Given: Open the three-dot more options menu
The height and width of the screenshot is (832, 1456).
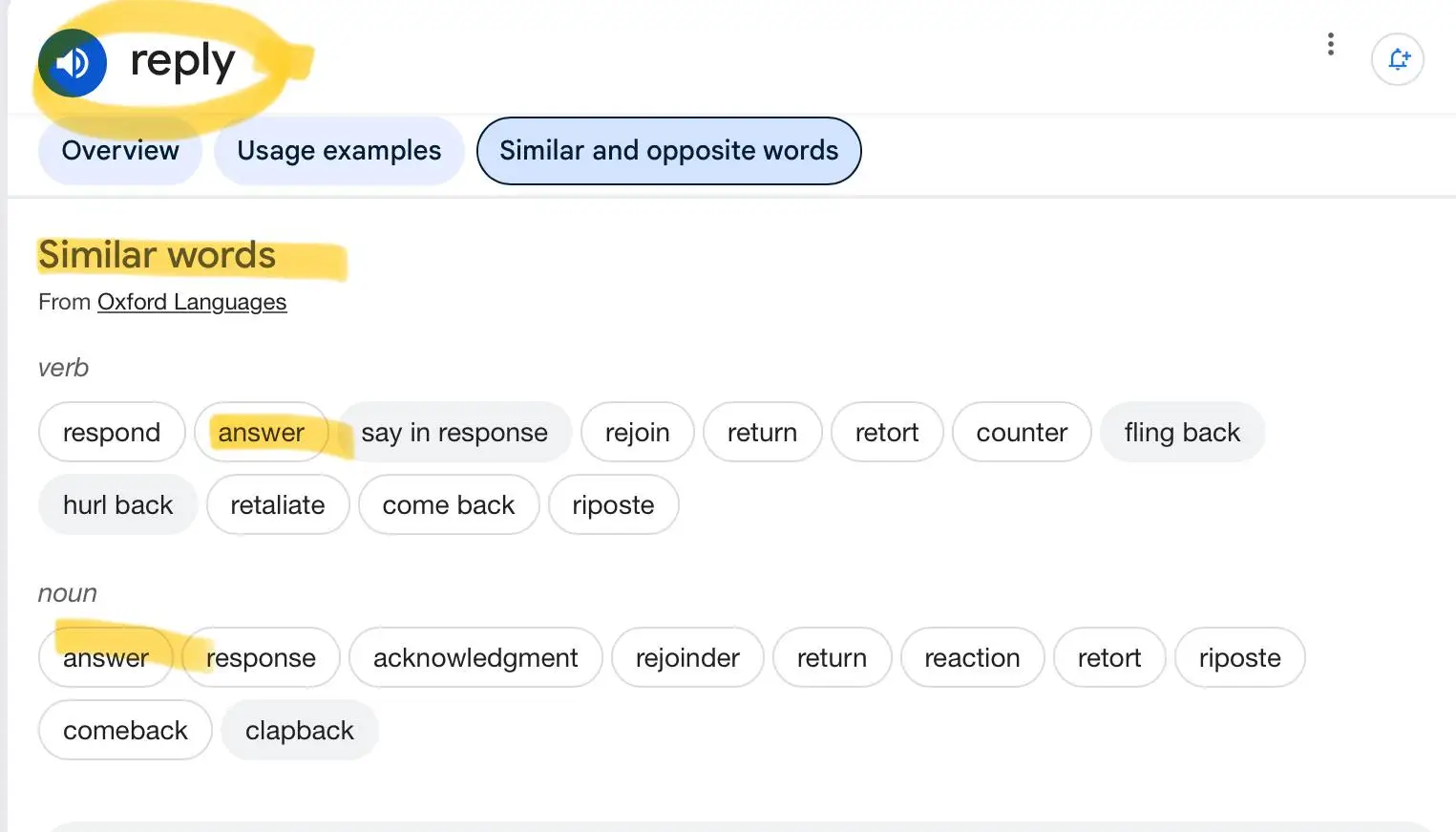Looking at the screenshot, I should [1330, 44].
